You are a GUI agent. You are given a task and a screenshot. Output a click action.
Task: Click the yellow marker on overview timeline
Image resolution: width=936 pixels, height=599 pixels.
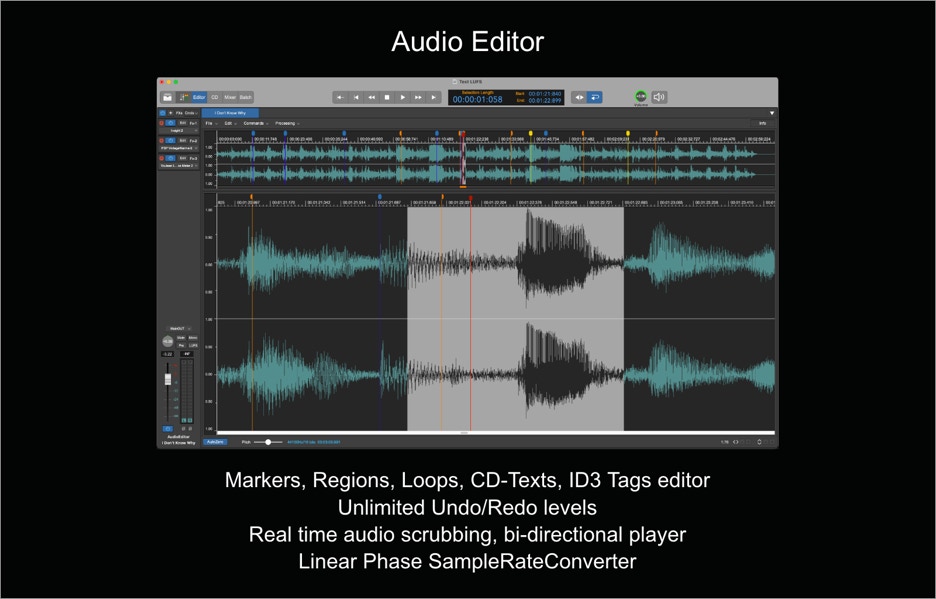pos(531,133)
